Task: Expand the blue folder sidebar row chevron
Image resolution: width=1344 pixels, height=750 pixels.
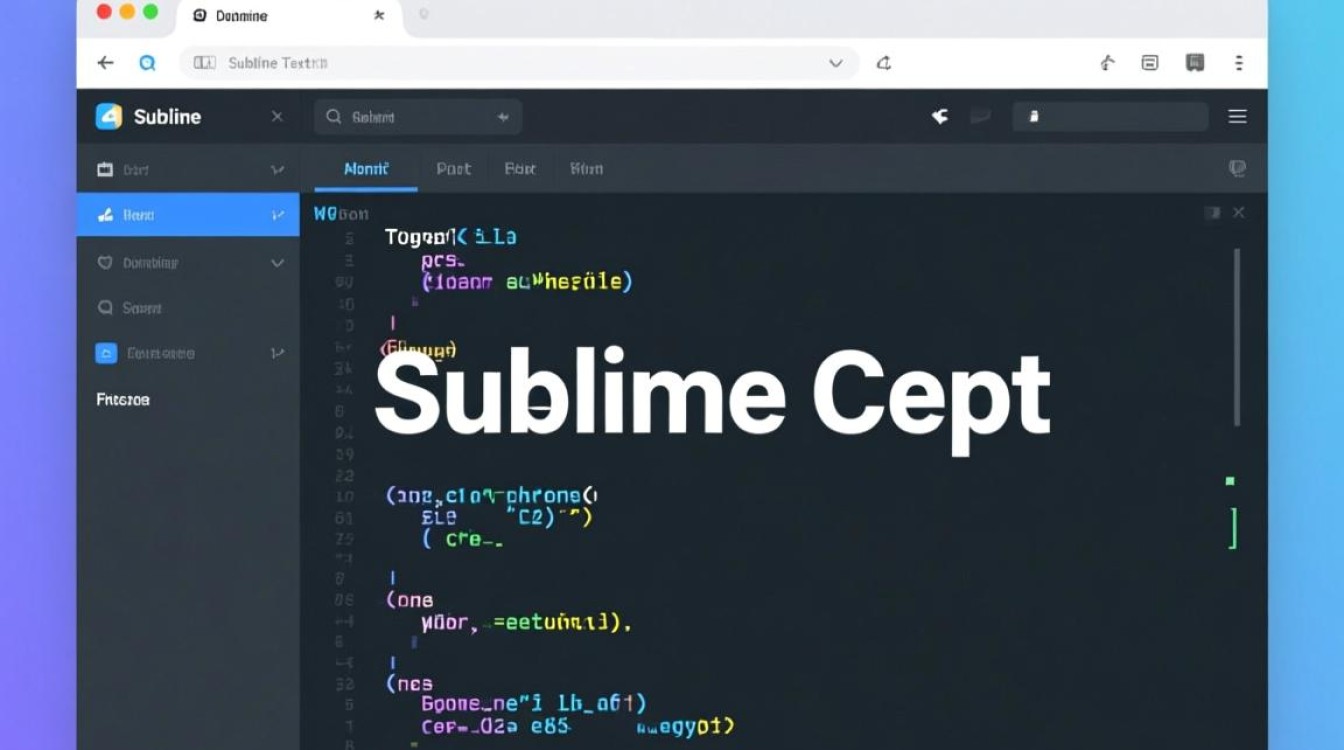Action: pyautogui.click(x=277, y=353)
